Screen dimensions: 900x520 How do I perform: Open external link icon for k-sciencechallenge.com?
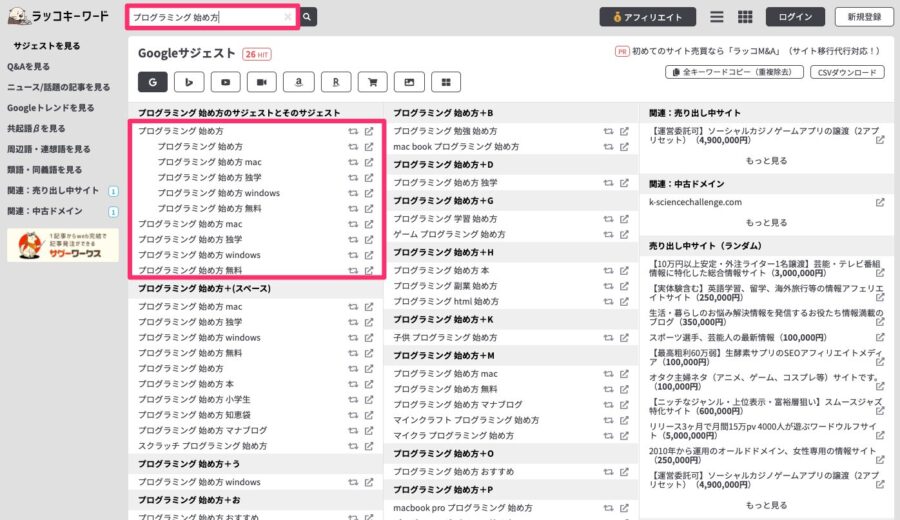pos(880,203)
